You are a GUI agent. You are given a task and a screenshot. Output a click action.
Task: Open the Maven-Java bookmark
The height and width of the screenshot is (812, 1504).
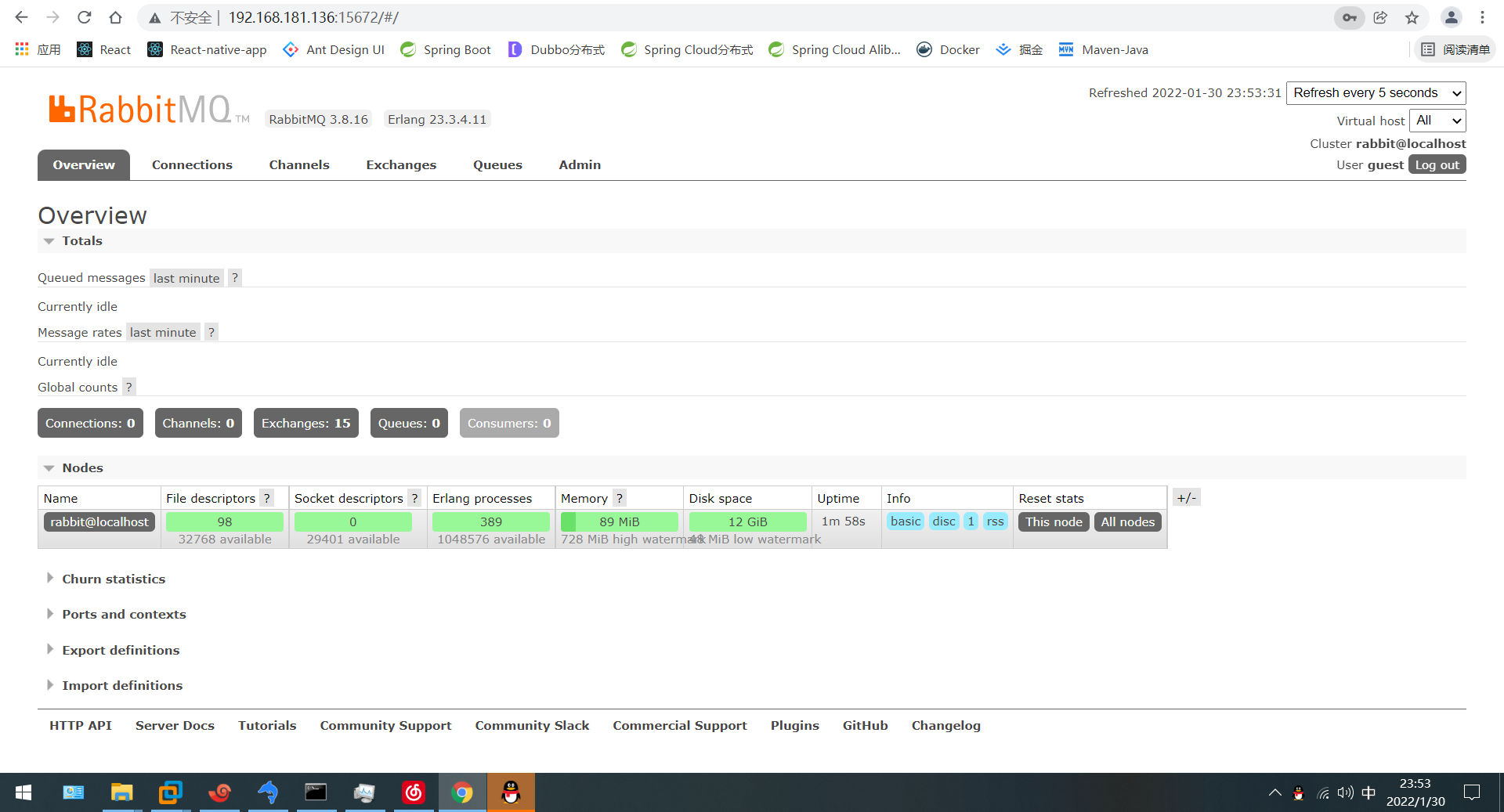point(1103,49)
